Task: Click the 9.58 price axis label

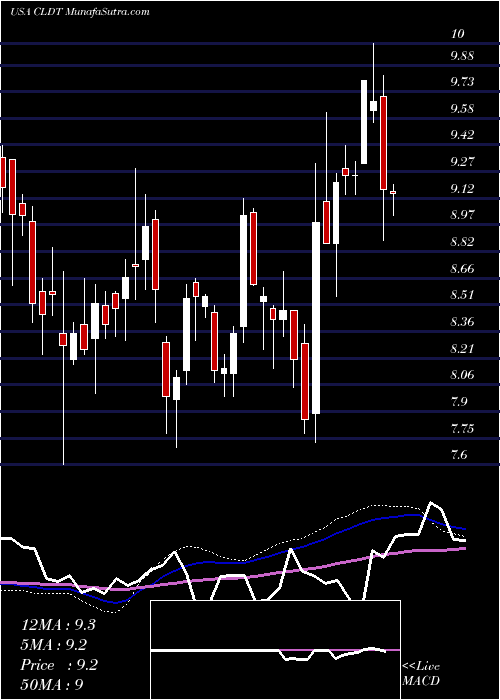Action: pos(462,109)
